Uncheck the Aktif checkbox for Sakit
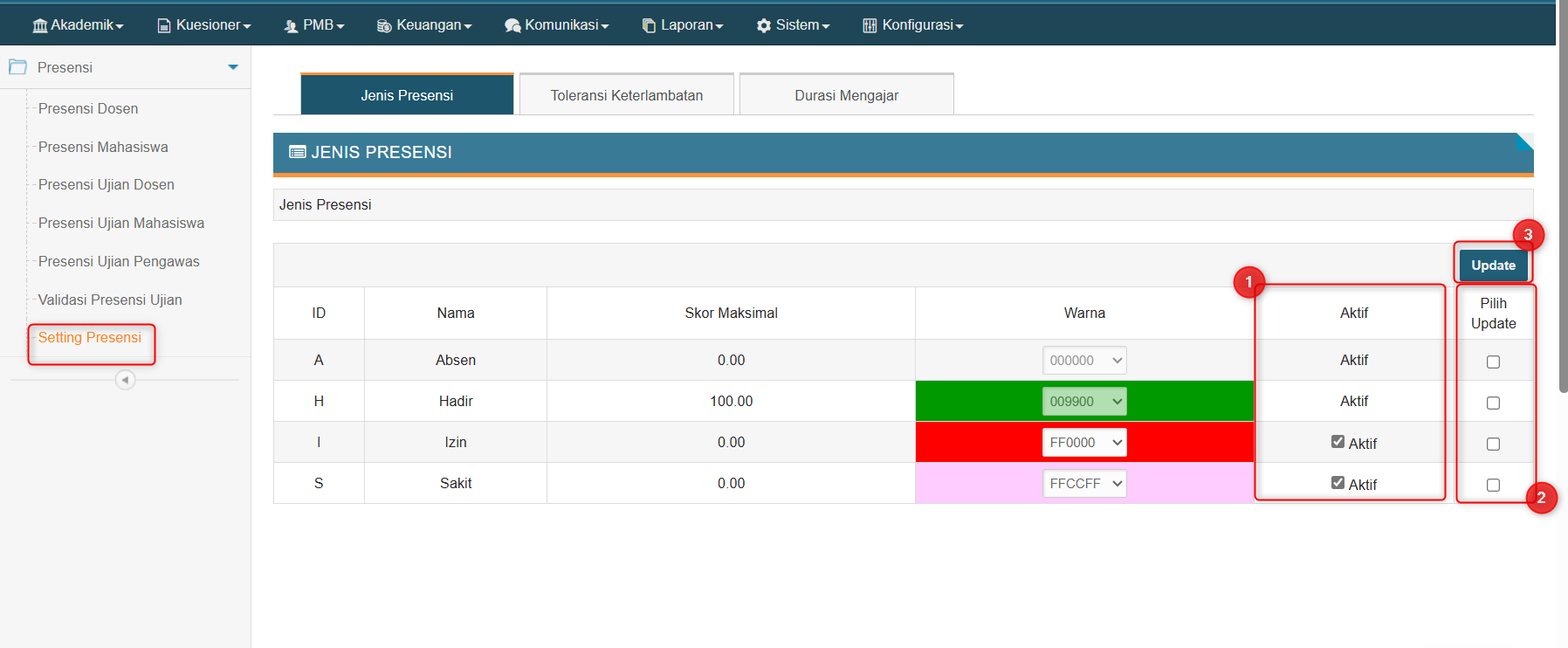Image resolution: width=1568 pixels, height=648 pixels. [1338, 483]
